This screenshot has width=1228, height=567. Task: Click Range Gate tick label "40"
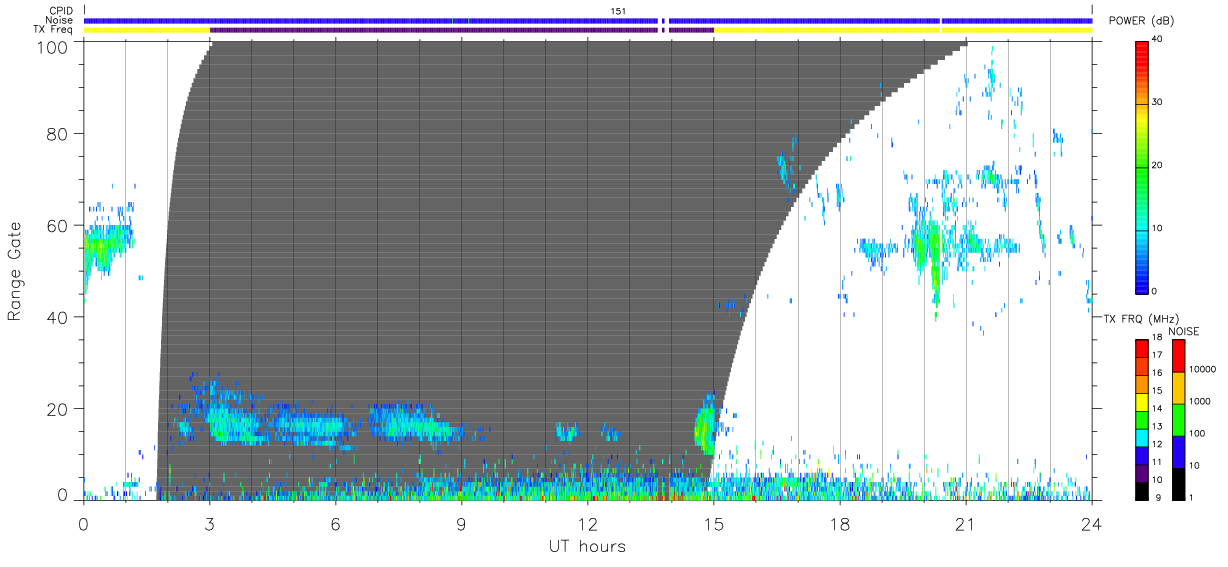tap(59, 317)
